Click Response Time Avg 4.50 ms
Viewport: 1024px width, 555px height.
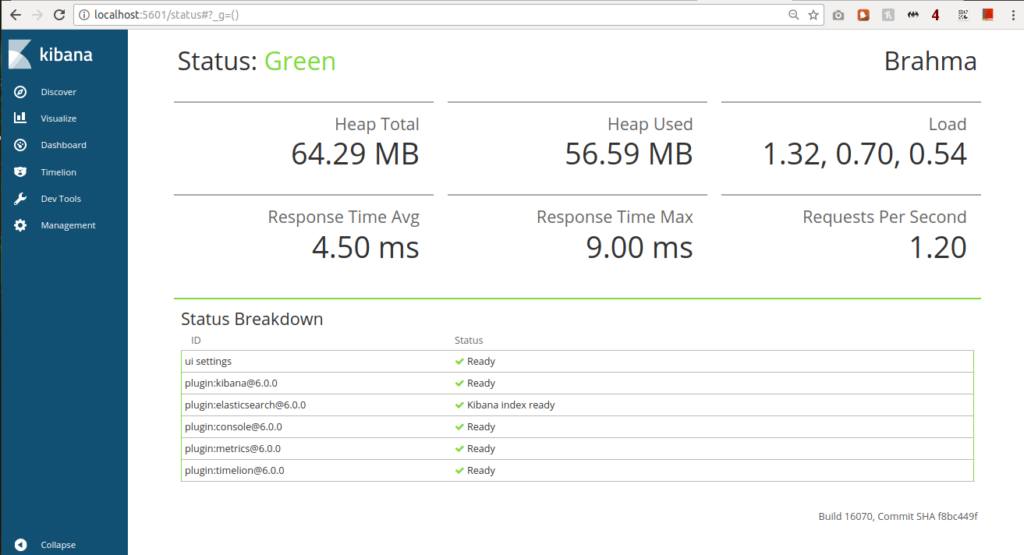[365, 247]
